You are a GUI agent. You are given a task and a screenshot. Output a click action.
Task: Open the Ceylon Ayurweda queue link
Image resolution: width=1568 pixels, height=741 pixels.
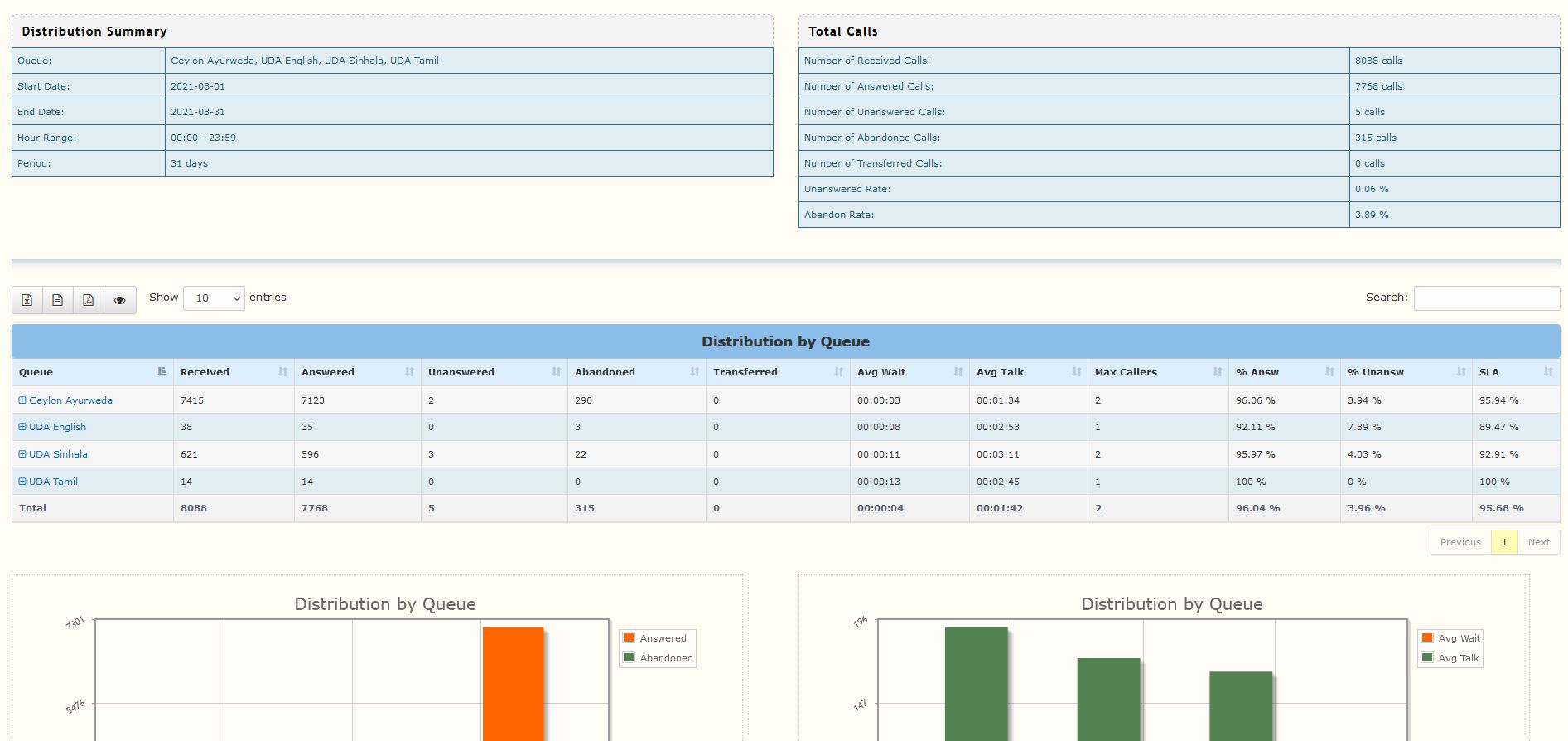tap(70, 400)
